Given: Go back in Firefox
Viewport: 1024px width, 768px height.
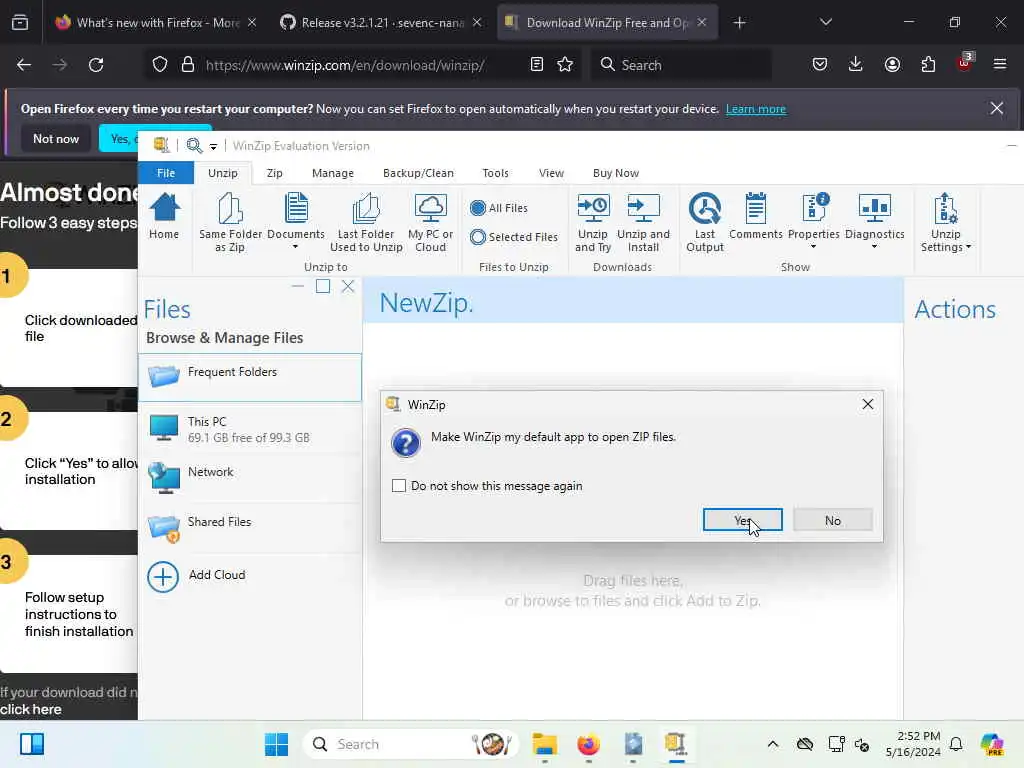Looking at the screenshot, I should coord(24,65).
